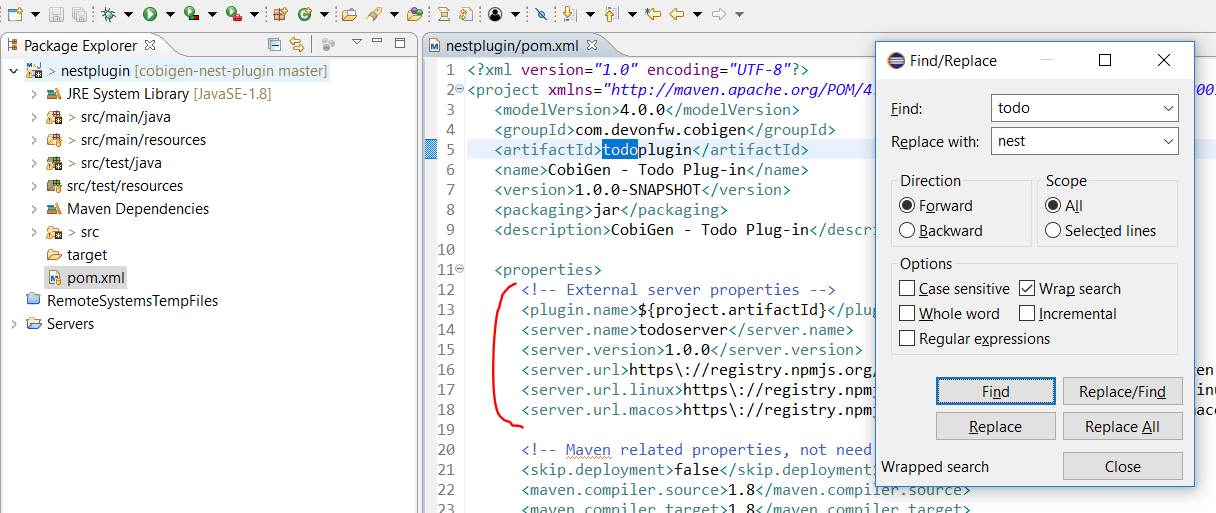Click the Back navigation arrow in toolbar
Viewport: 1216px width, 513px height.
click(677, 14)
